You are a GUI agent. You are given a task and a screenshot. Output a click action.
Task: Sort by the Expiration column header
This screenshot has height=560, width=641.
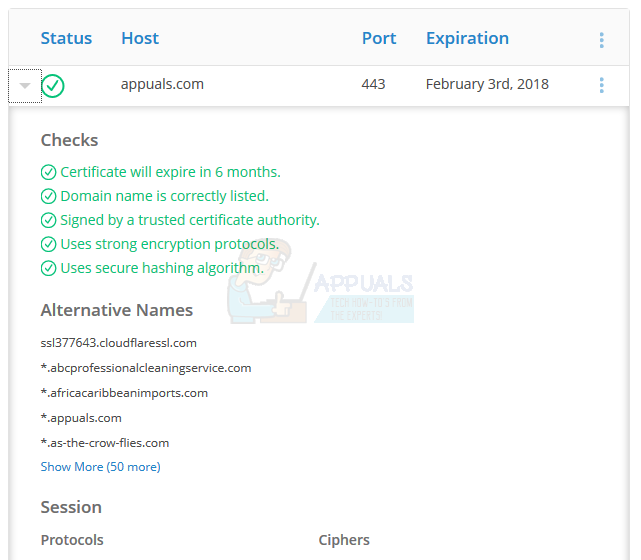coord(467,39)
